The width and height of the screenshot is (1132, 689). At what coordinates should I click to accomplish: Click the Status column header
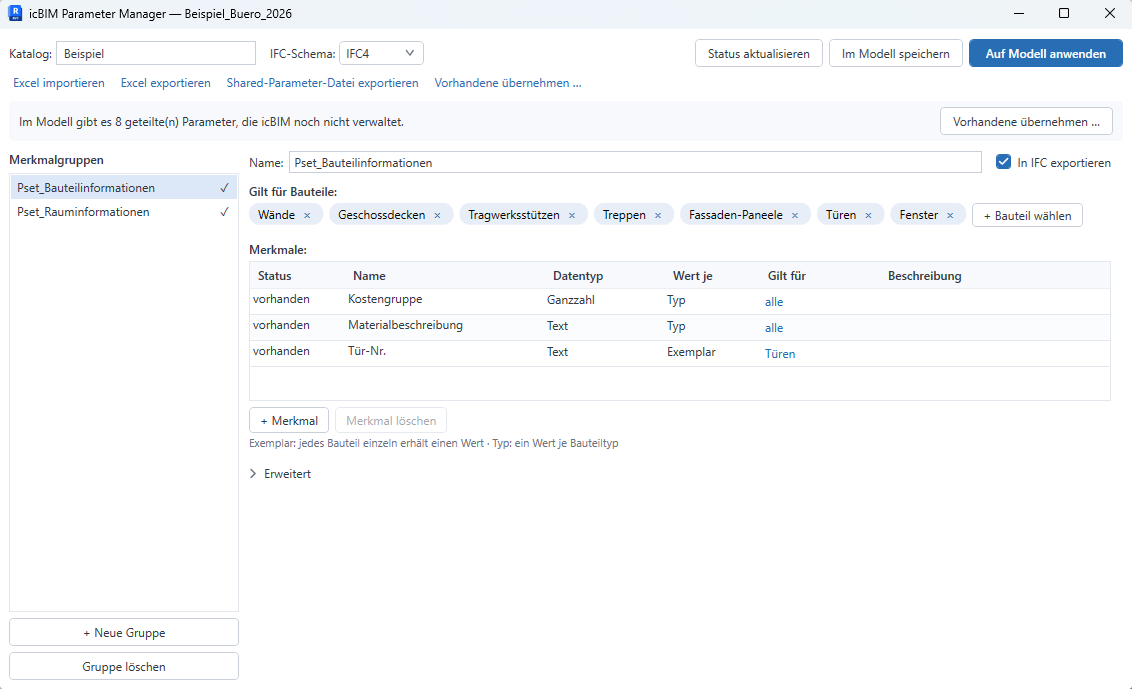[x=274, y=276]
